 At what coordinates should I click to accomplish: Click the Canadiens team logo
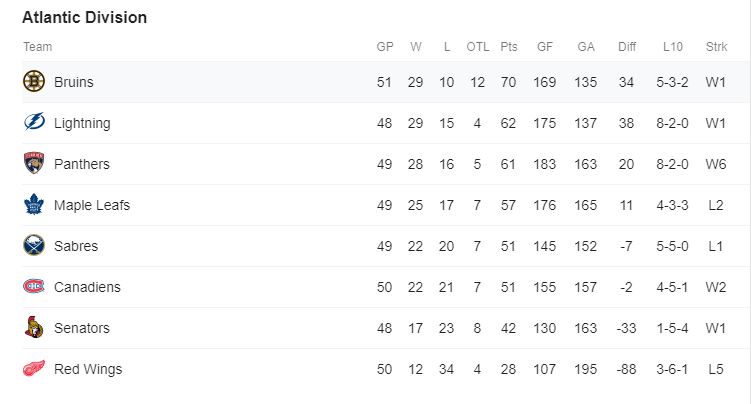[x=34, y=286]
